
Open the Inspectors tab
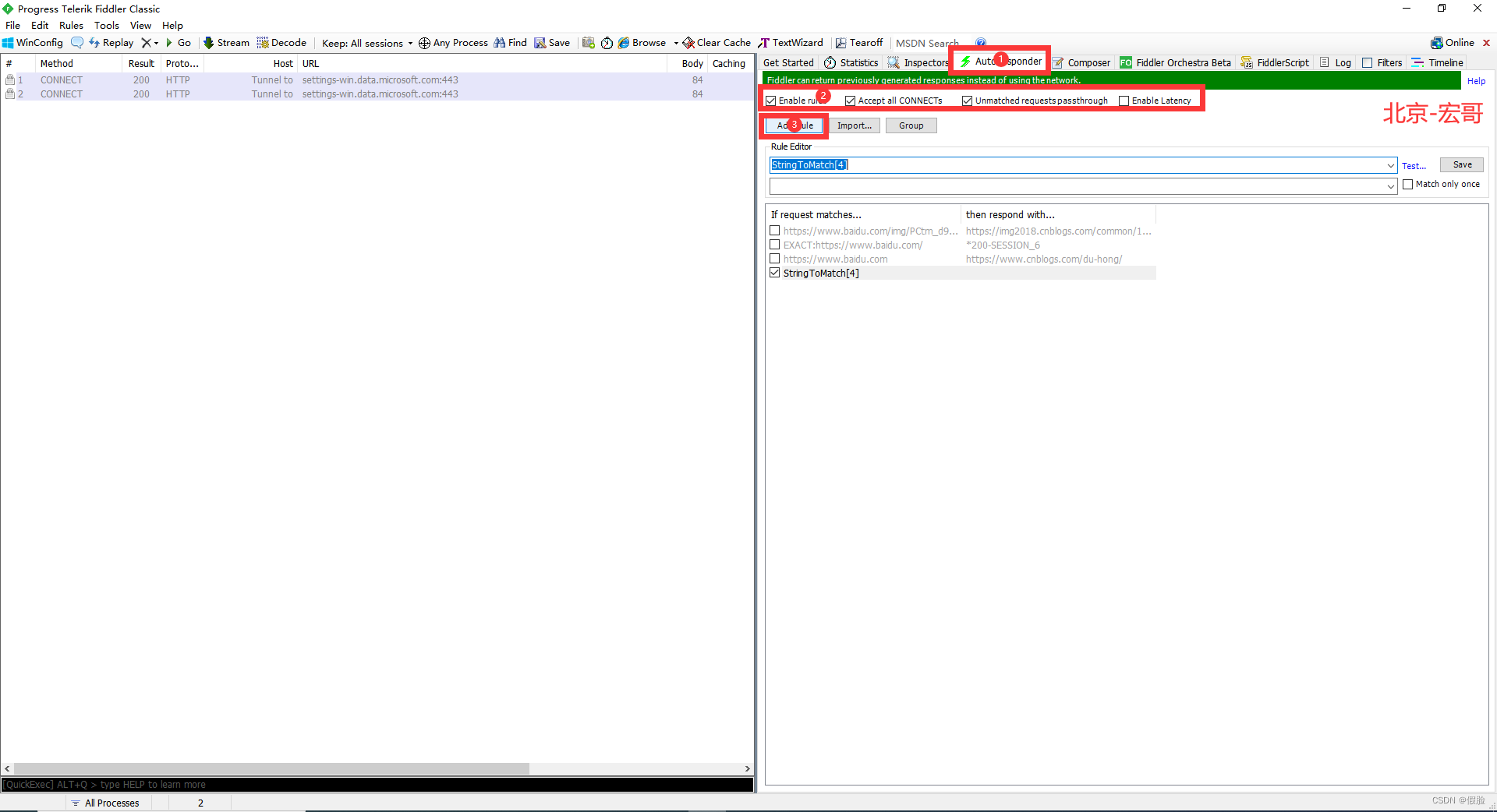tap(918, 62)
